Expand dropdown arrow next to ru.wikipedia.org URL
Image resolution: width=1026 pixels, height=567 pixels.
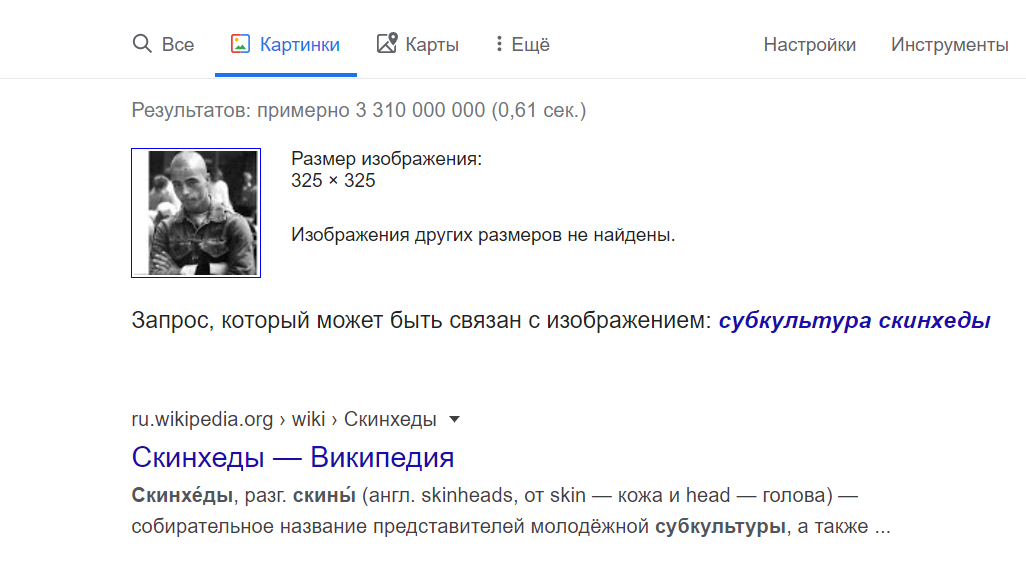454,419
